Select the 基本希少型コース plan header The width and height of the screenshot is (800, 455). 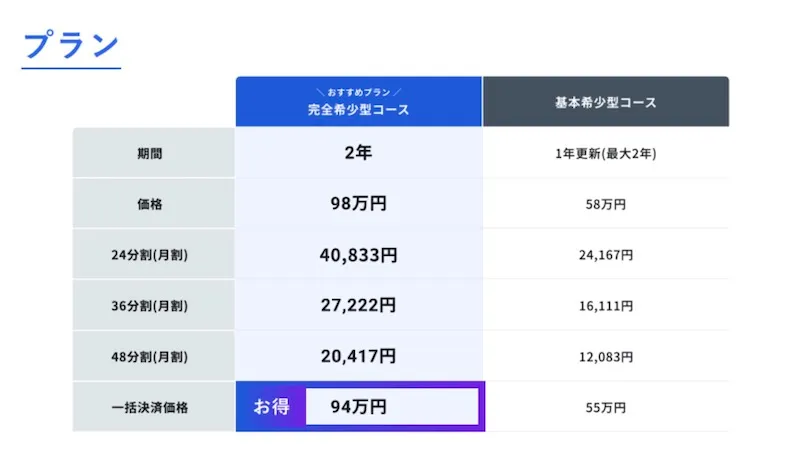605,102
